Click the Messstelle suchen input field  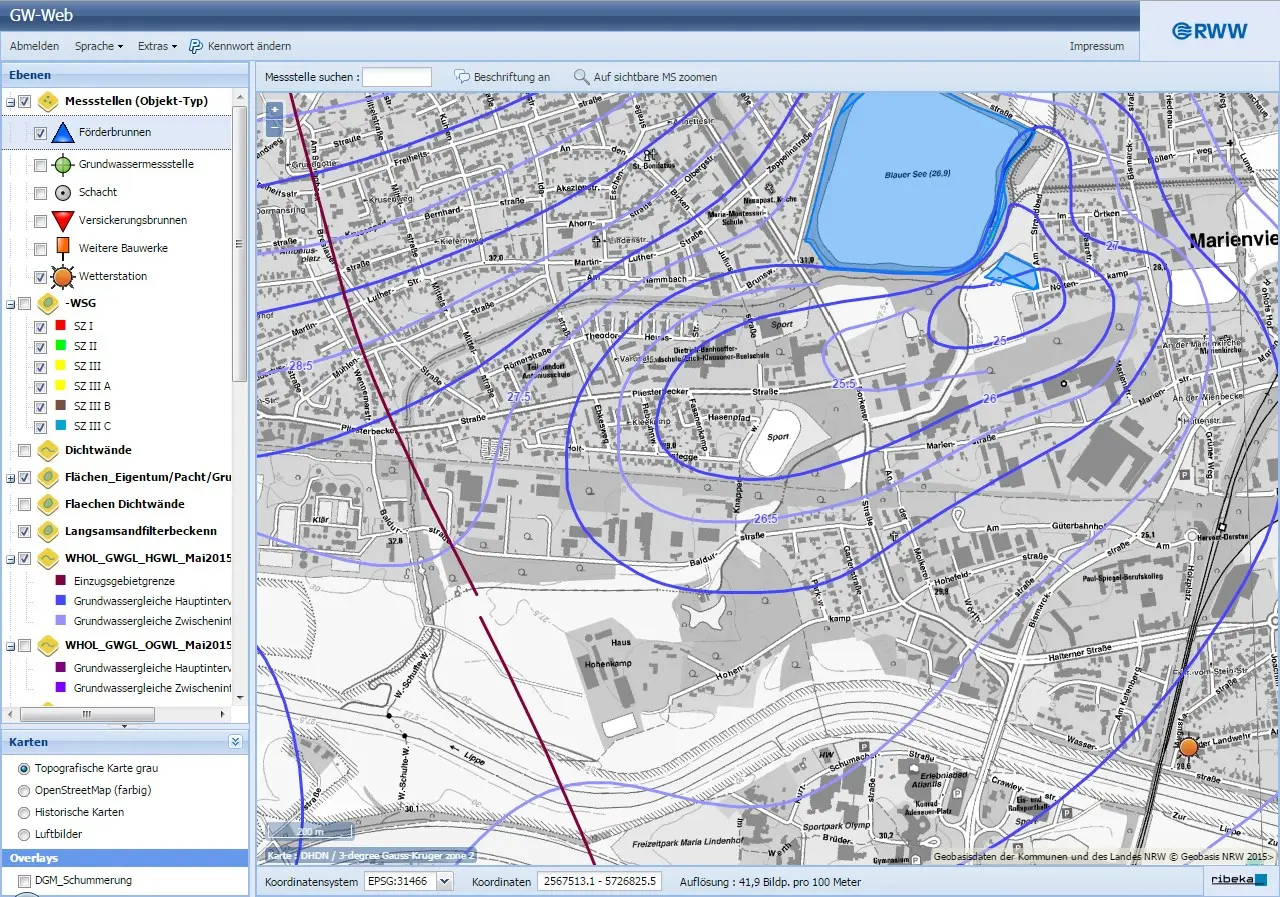pos(397,77)
